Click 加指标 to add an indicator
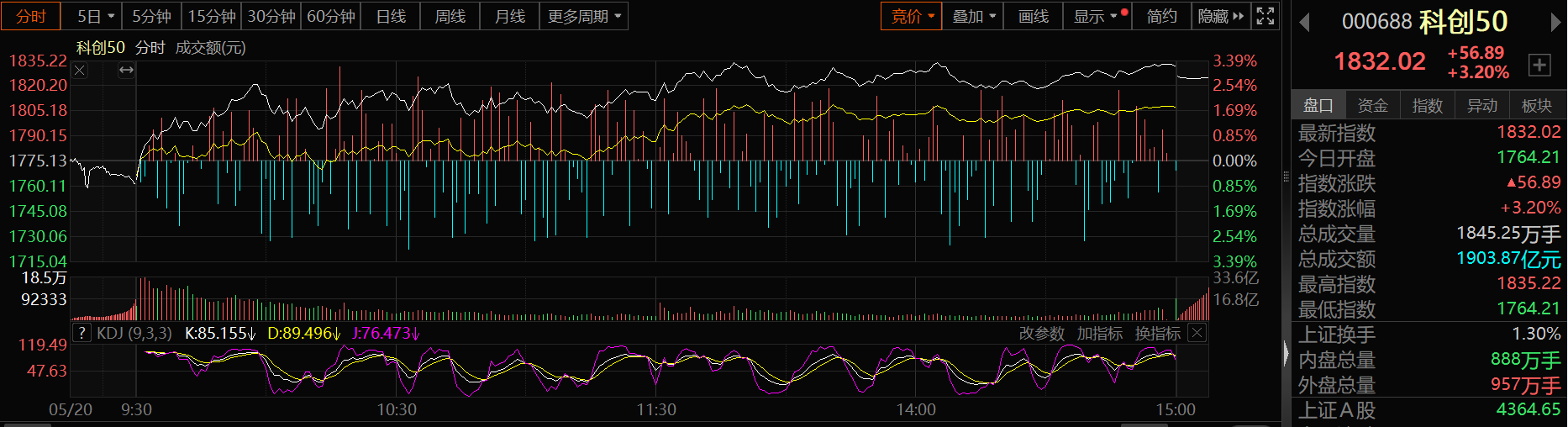Image resolution: width=1568 pixels, height=427 pixels. pos(1100,334)
